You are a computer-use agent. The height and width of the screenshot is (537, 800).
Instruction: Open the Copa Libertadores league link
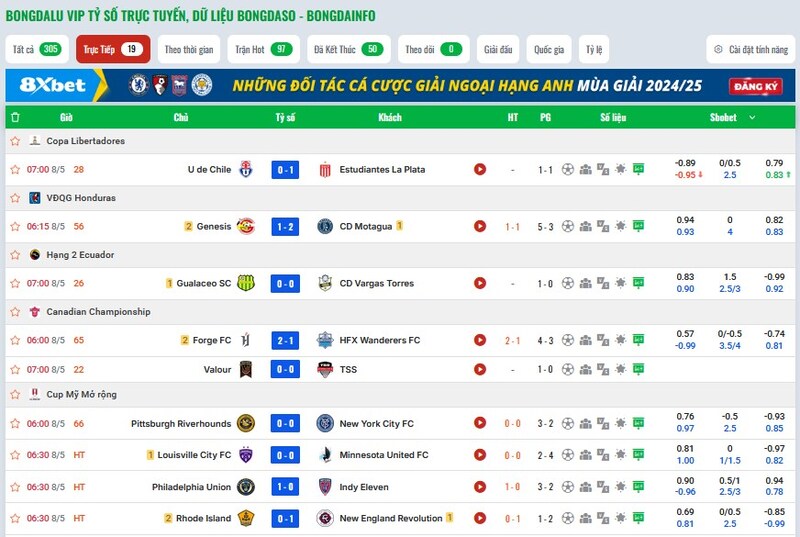point(85,141)
